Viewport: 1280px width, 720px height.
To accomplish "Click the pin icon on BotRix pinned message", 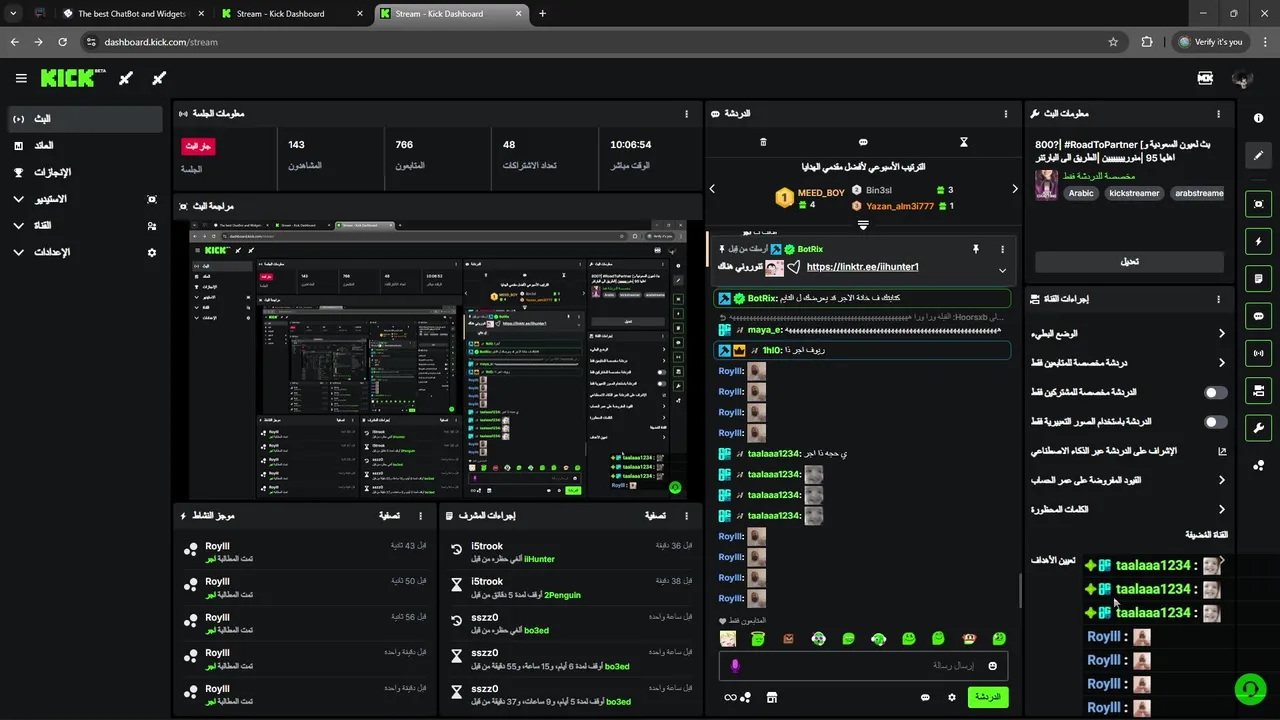I will pos(975,248).
